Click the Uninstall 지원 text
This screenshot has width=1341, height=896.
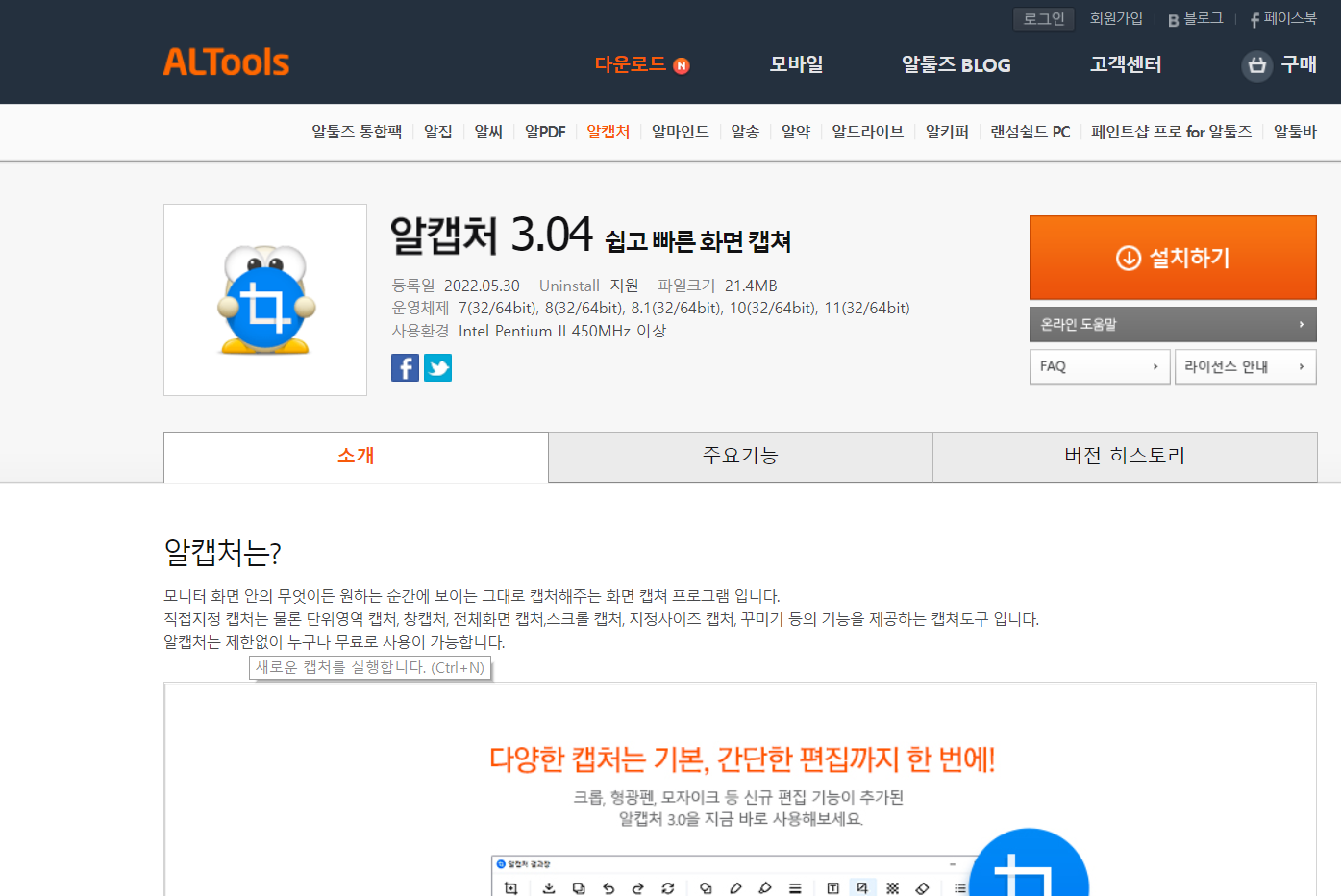tap(588, 286)
